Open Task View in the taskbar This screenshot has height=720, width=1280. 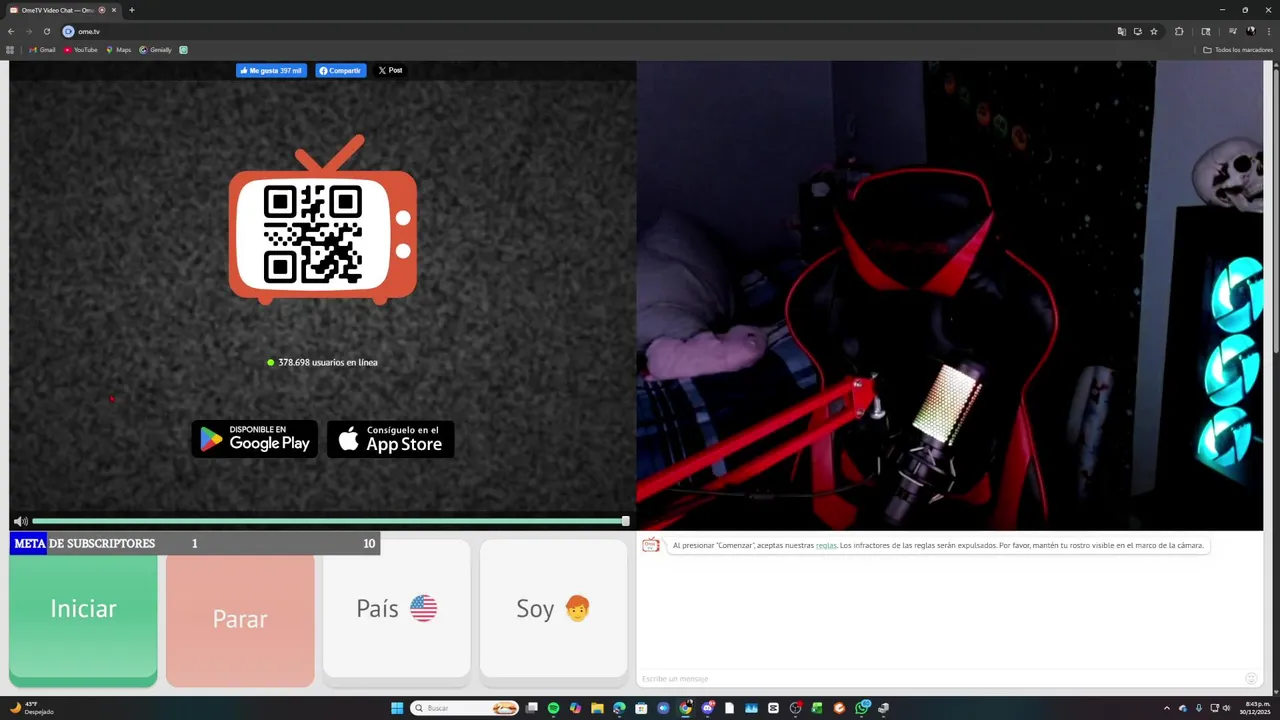(x=532, y=708)
